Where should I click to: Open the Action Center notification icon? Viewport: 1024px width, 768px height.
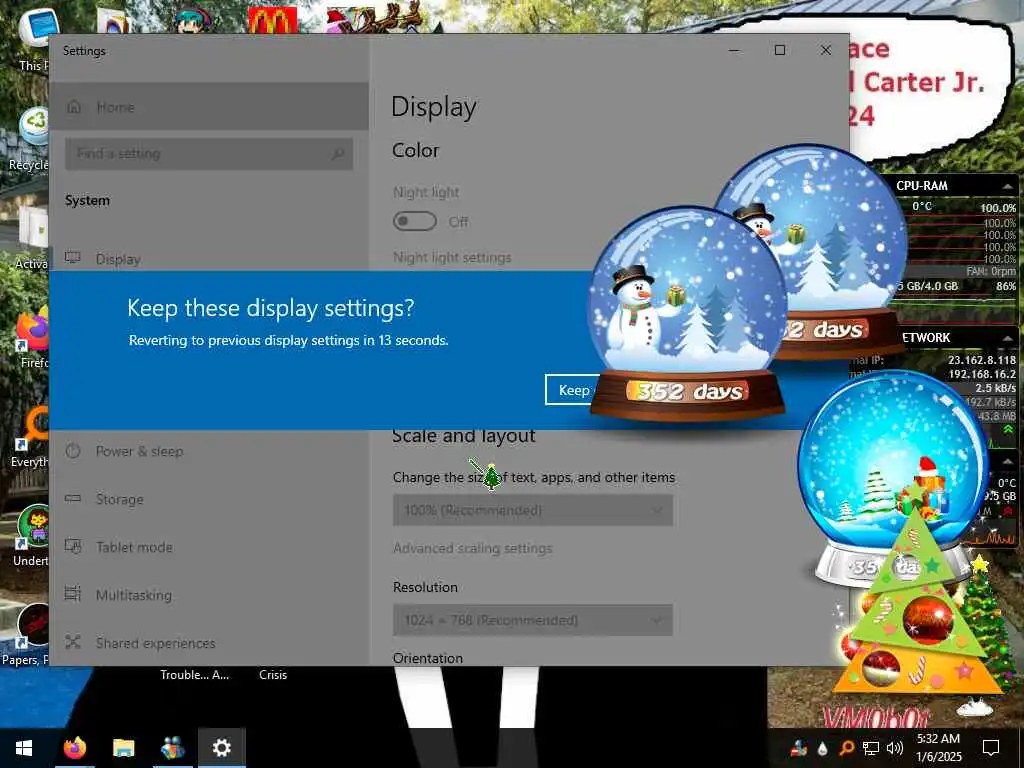point(991,748)
